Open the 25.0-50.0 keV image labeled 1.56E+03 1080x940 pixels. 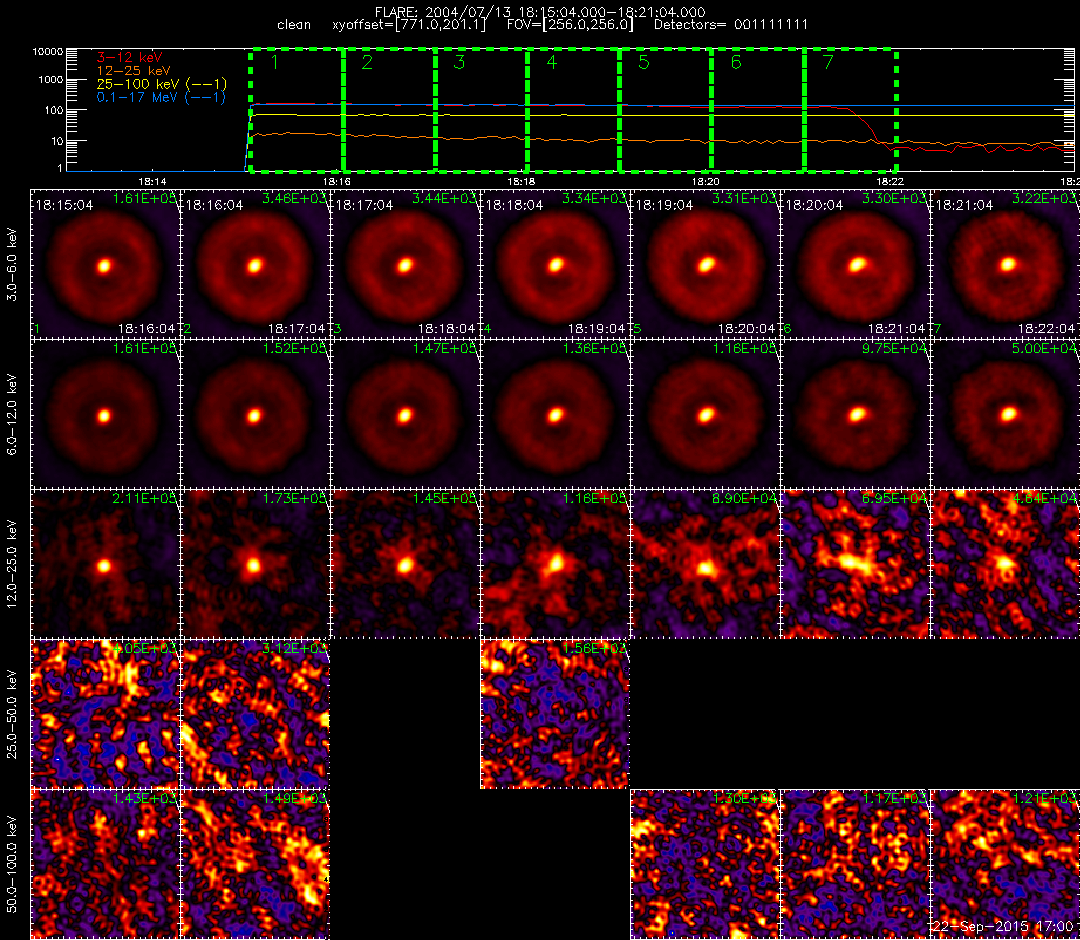(555, 715)
